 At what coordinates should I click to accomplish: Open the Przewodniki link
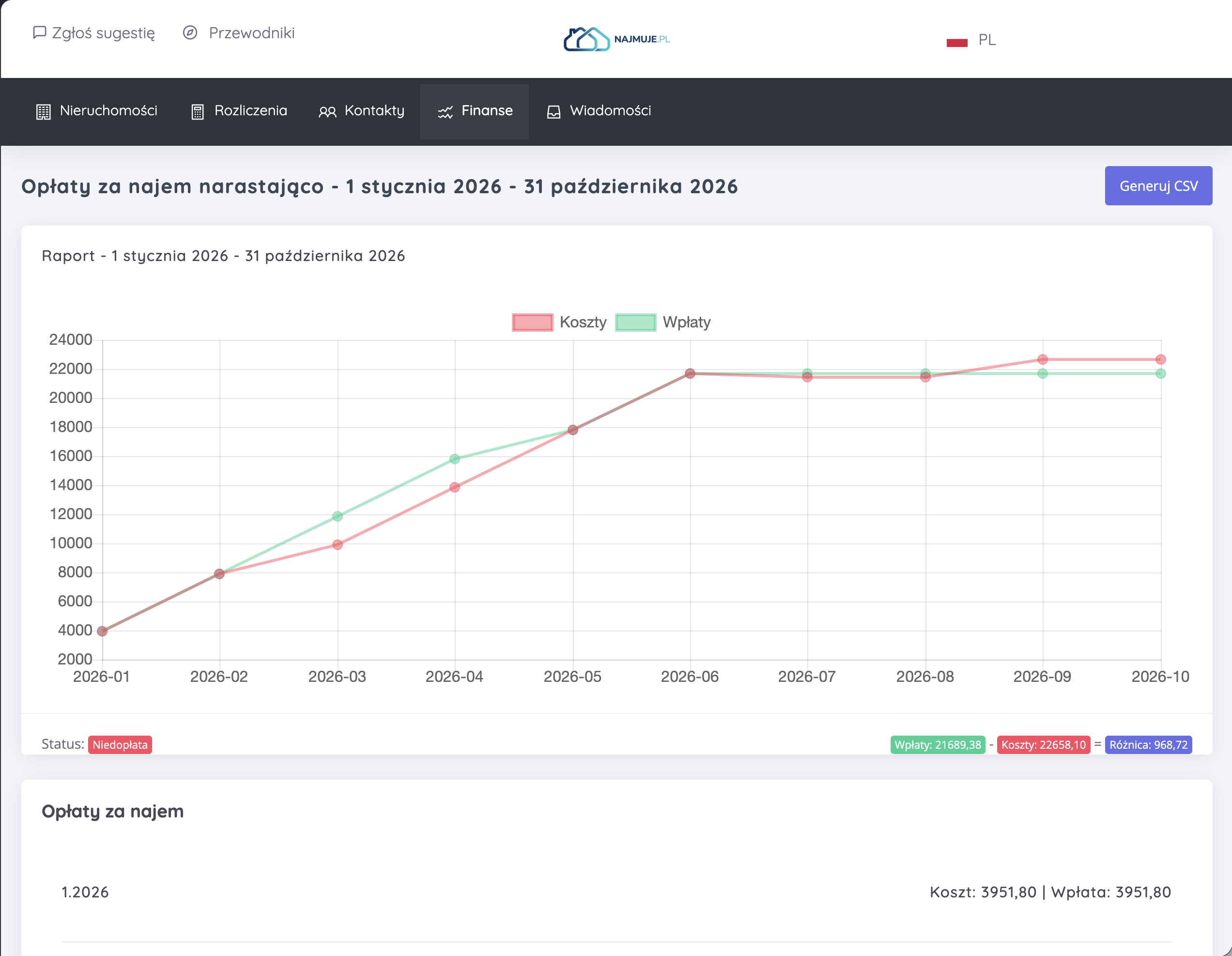(239, 33)
